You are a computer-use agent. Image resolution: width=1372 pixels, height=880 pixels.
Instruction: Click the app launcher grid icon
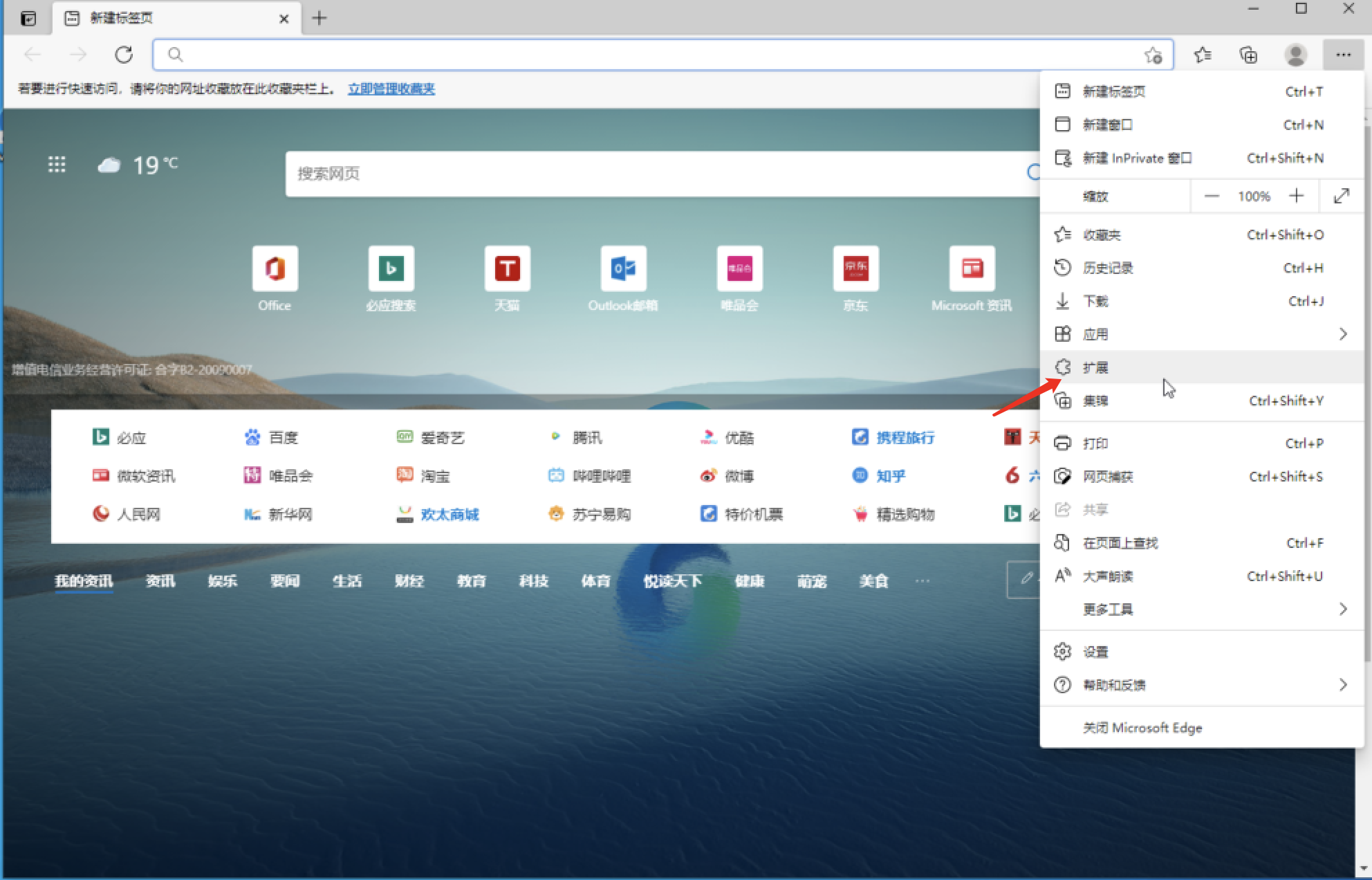pos(57,165)
